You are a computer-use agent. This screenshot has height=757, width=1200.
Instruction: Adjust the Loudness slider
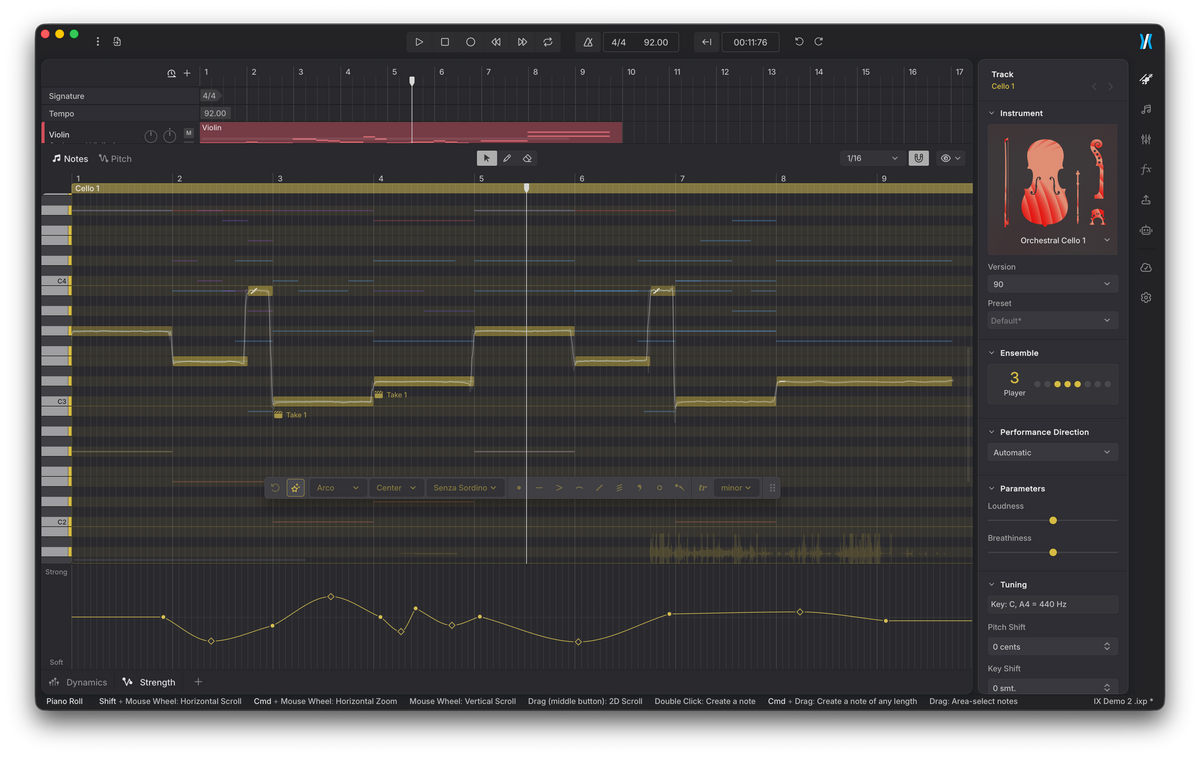(1053, 520)
